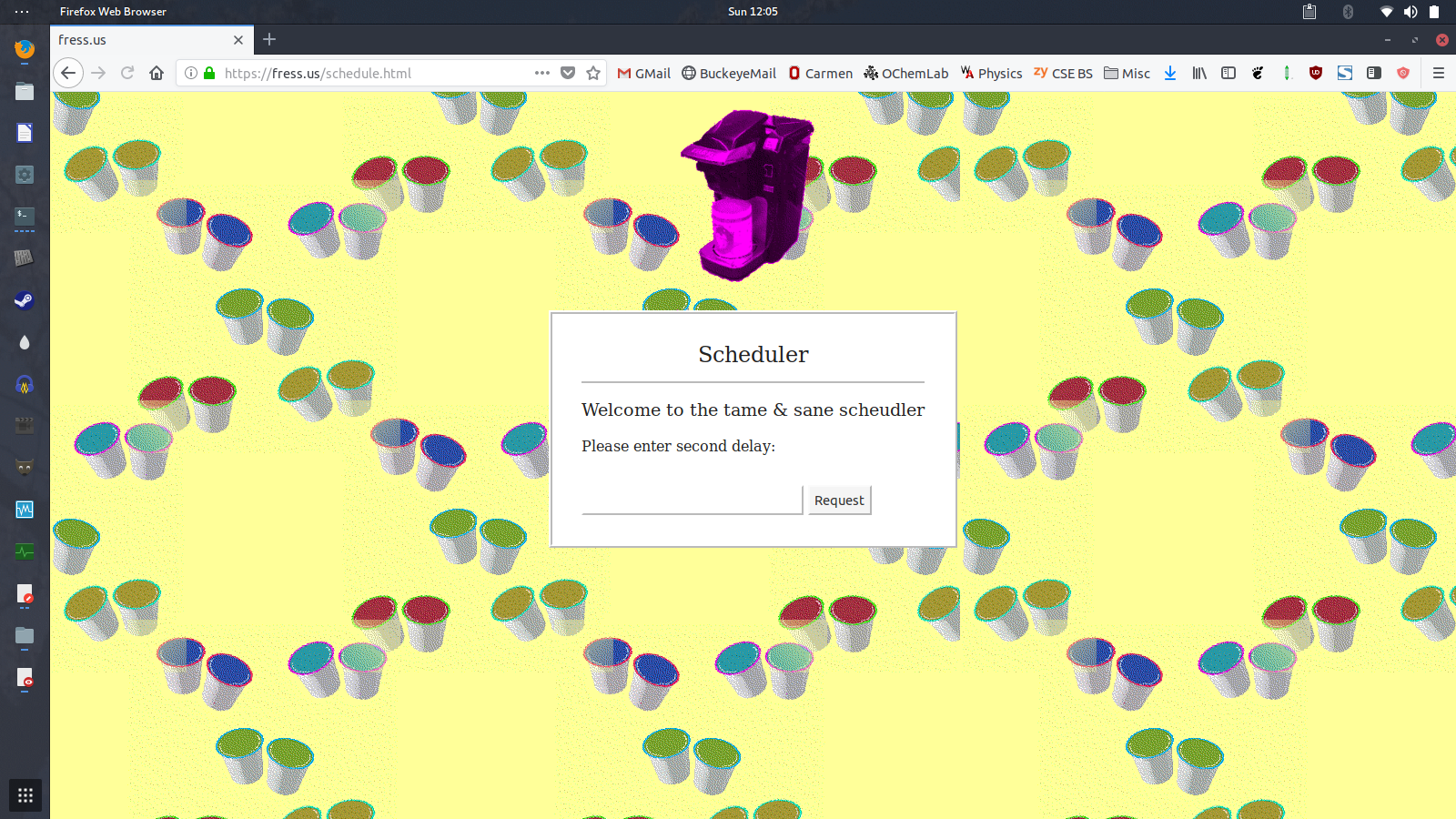Image resolution: width=1456 pixels, height=819 pixels.
Task: Open the gray grid-panel app in dock
Action: tap(25, 258)
